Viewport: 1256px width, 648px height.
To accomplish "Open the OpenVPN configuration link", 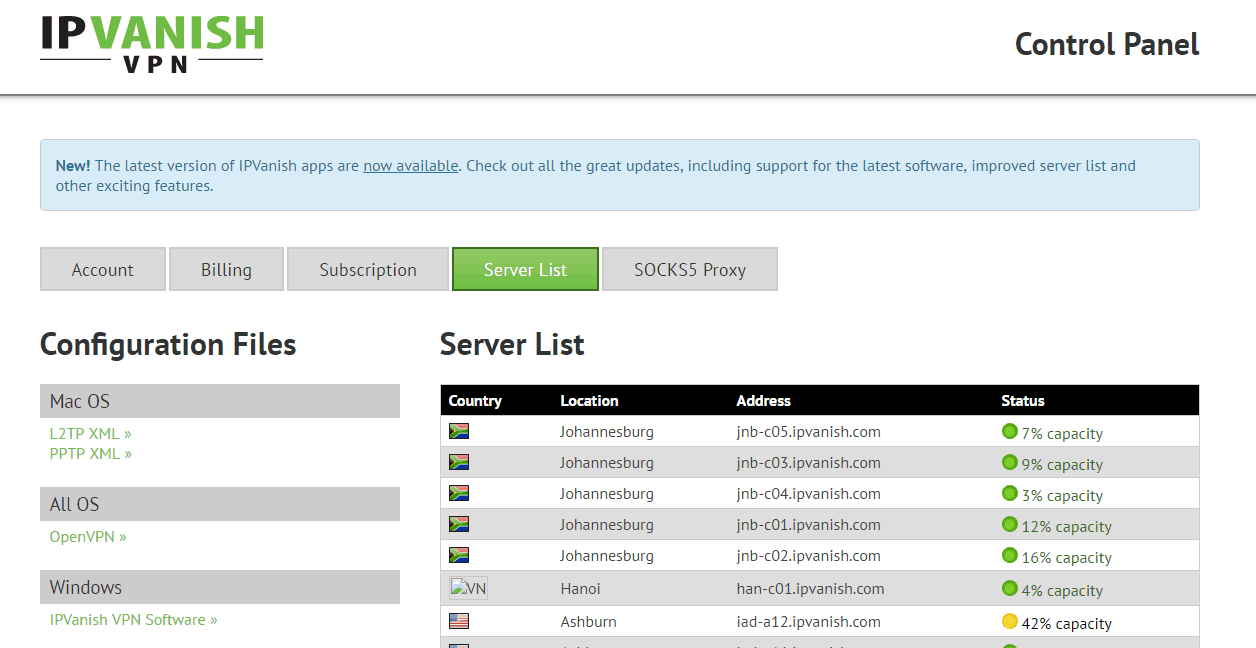I will [88, 537].
